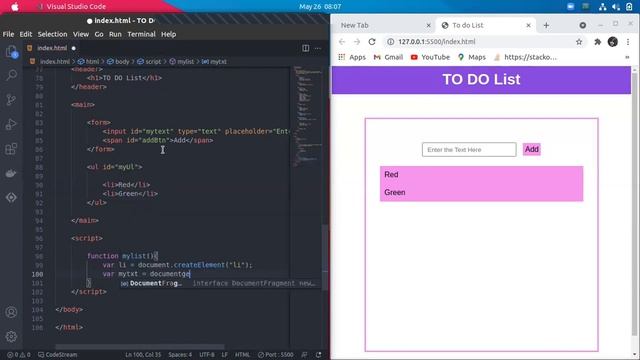Open the Accounts menu in VS Code

click(11, 312)
